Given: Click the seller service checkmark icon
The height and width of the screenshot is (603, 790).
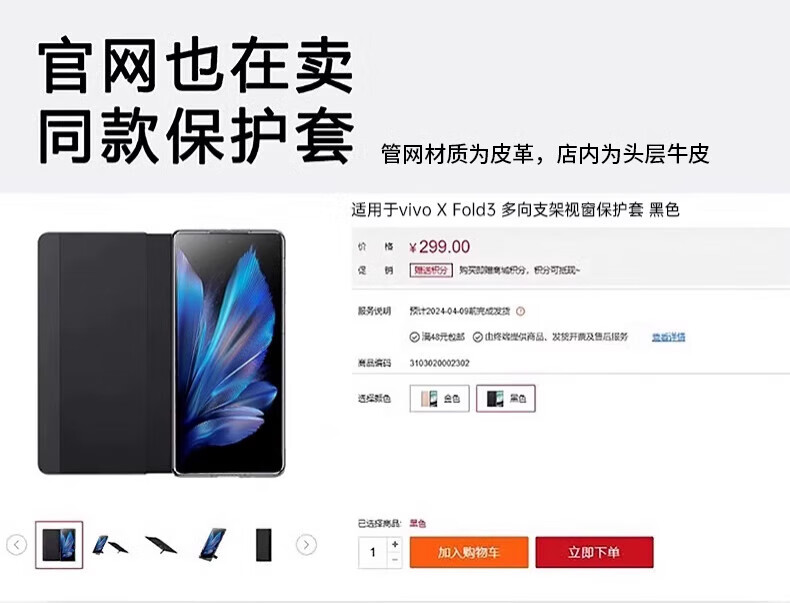Looking at the screenshot, I should tap(478, 337).
